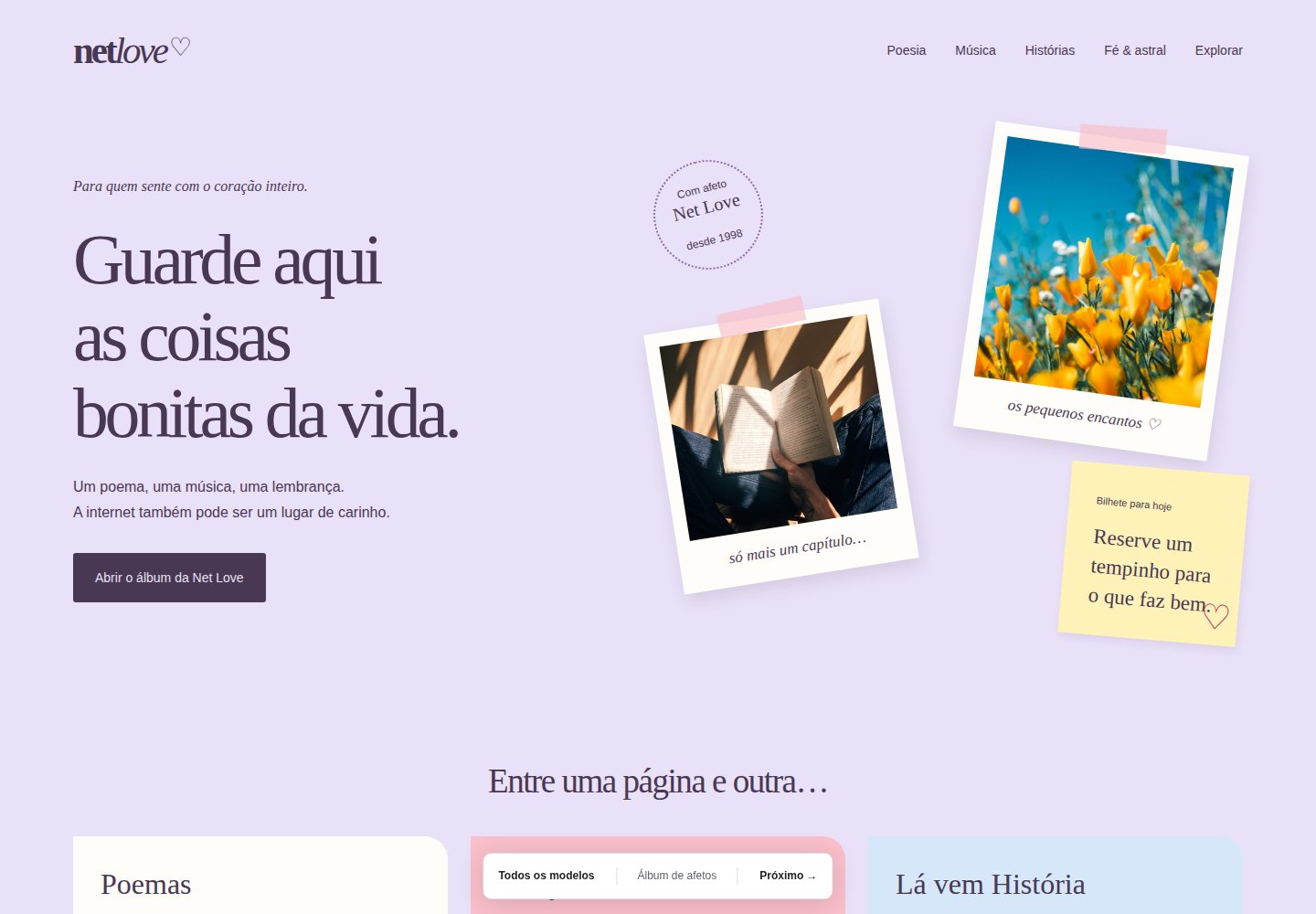Open Histórias in the navigation
The height and width of the screenshot is (914, 1316).
click(x=1049, y=50)
